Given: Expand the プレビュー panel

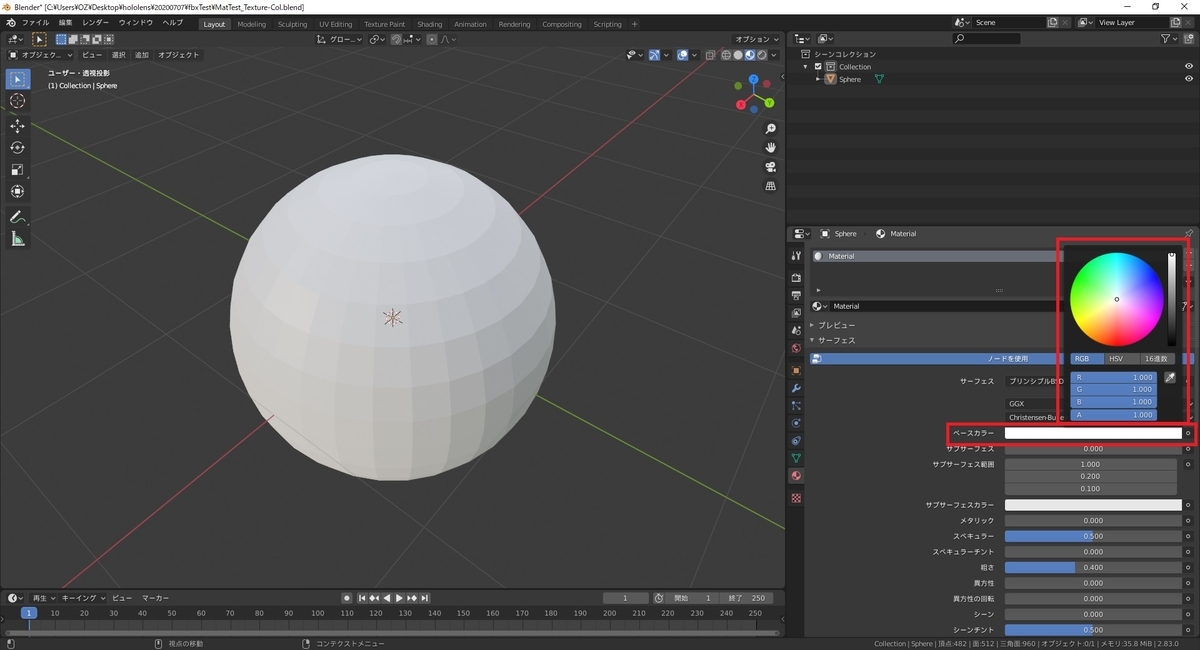Looking at the screenshot, I should pos(837,325).
